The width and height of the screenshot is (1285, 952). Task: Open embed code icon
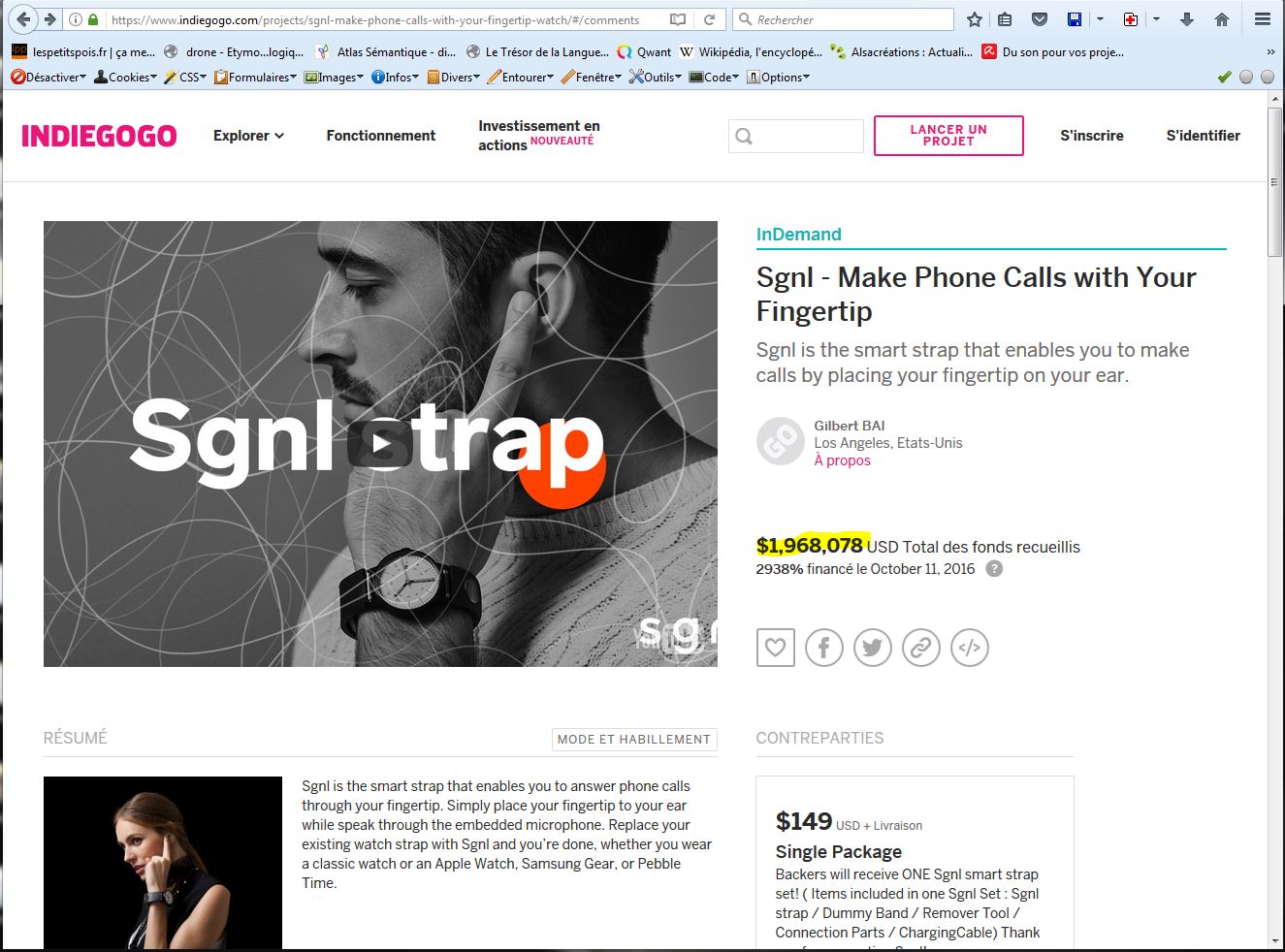pyautogui.click(x=969, y=648)
